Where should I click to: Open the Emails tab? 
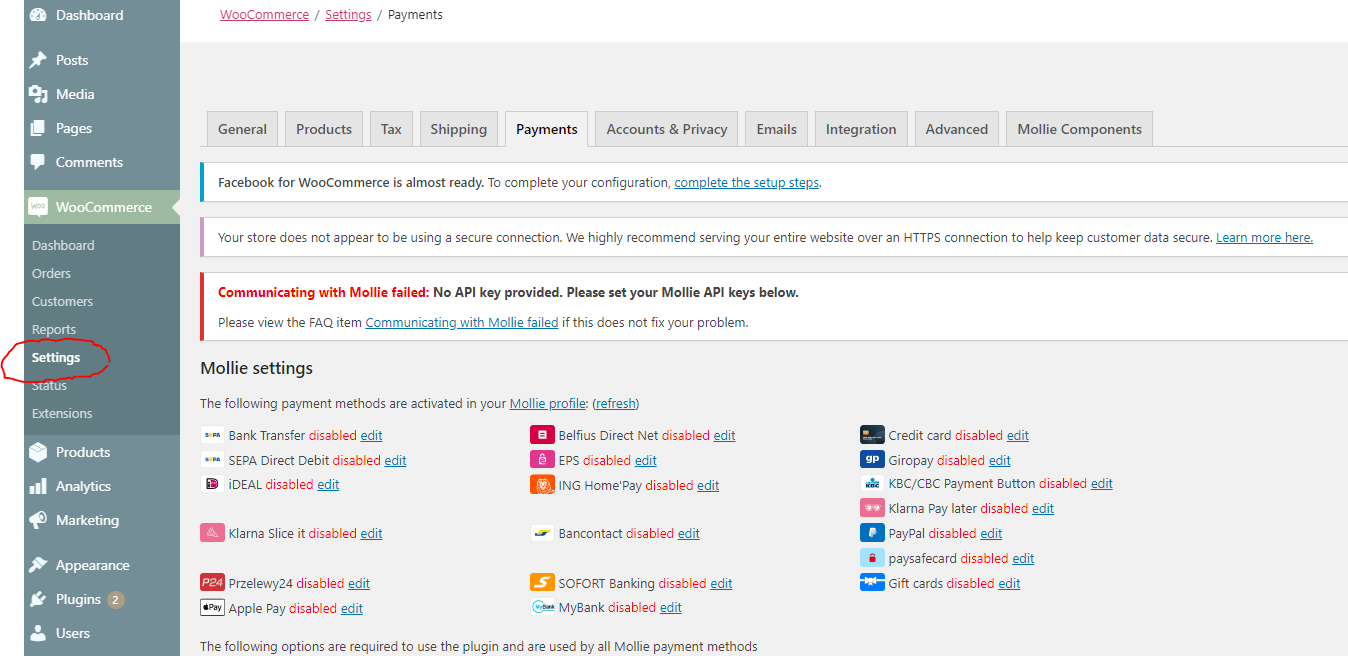click(x=776, y=129)
